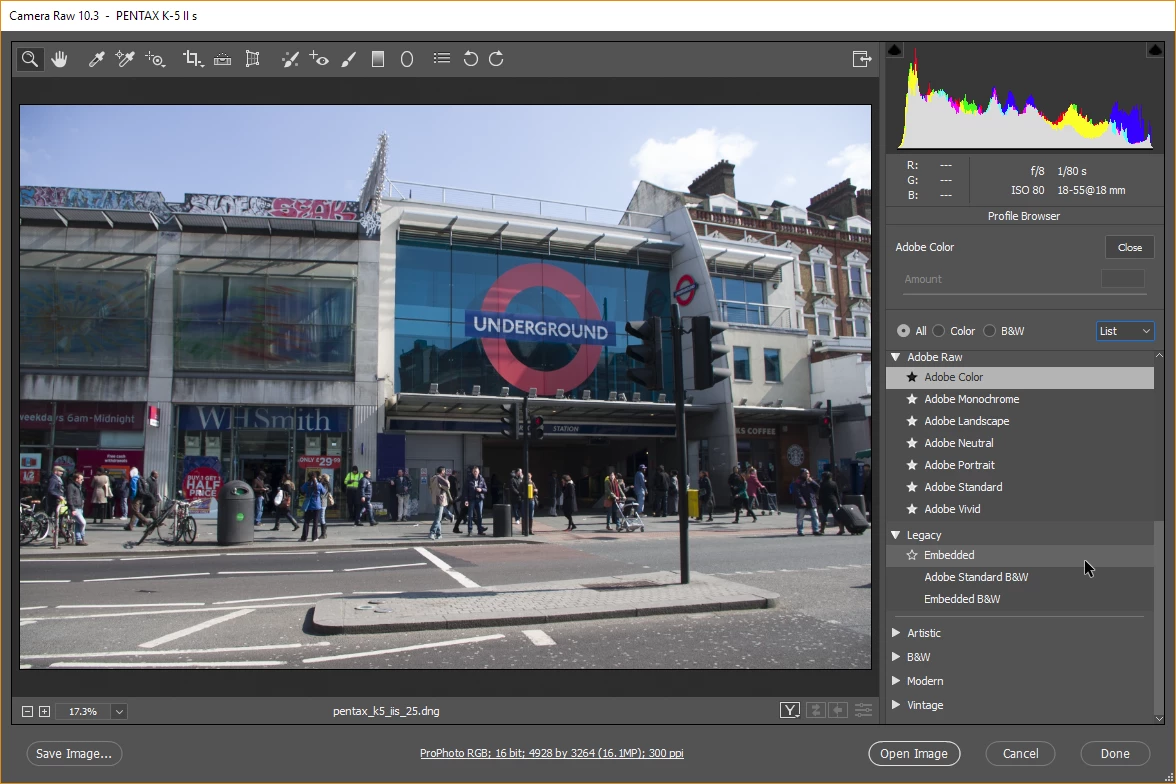Select the B&W profiles radio button

pos(990,331)
